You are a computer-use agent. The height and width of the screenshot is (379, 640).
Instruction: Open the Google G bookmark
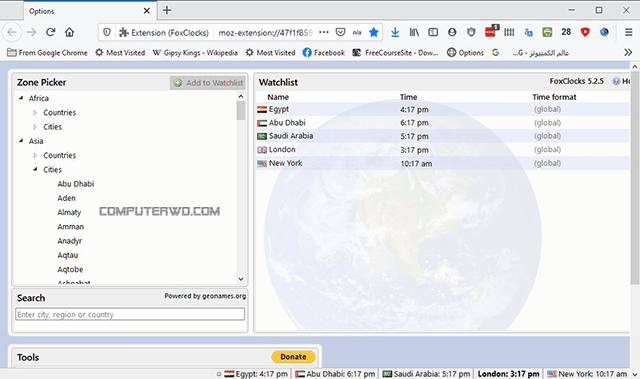coord(496,53)
